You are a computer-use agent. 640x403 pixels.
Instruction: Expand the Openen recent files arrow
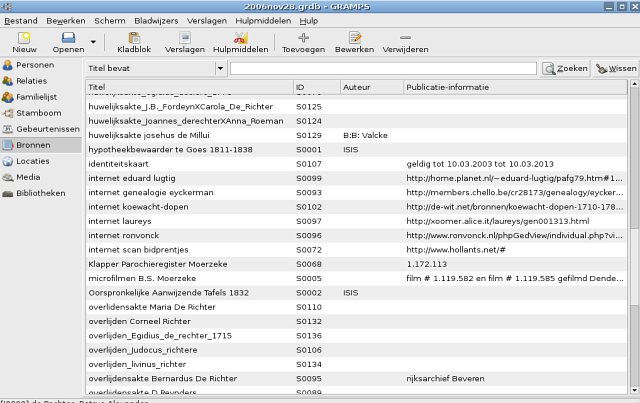[94, 42]
